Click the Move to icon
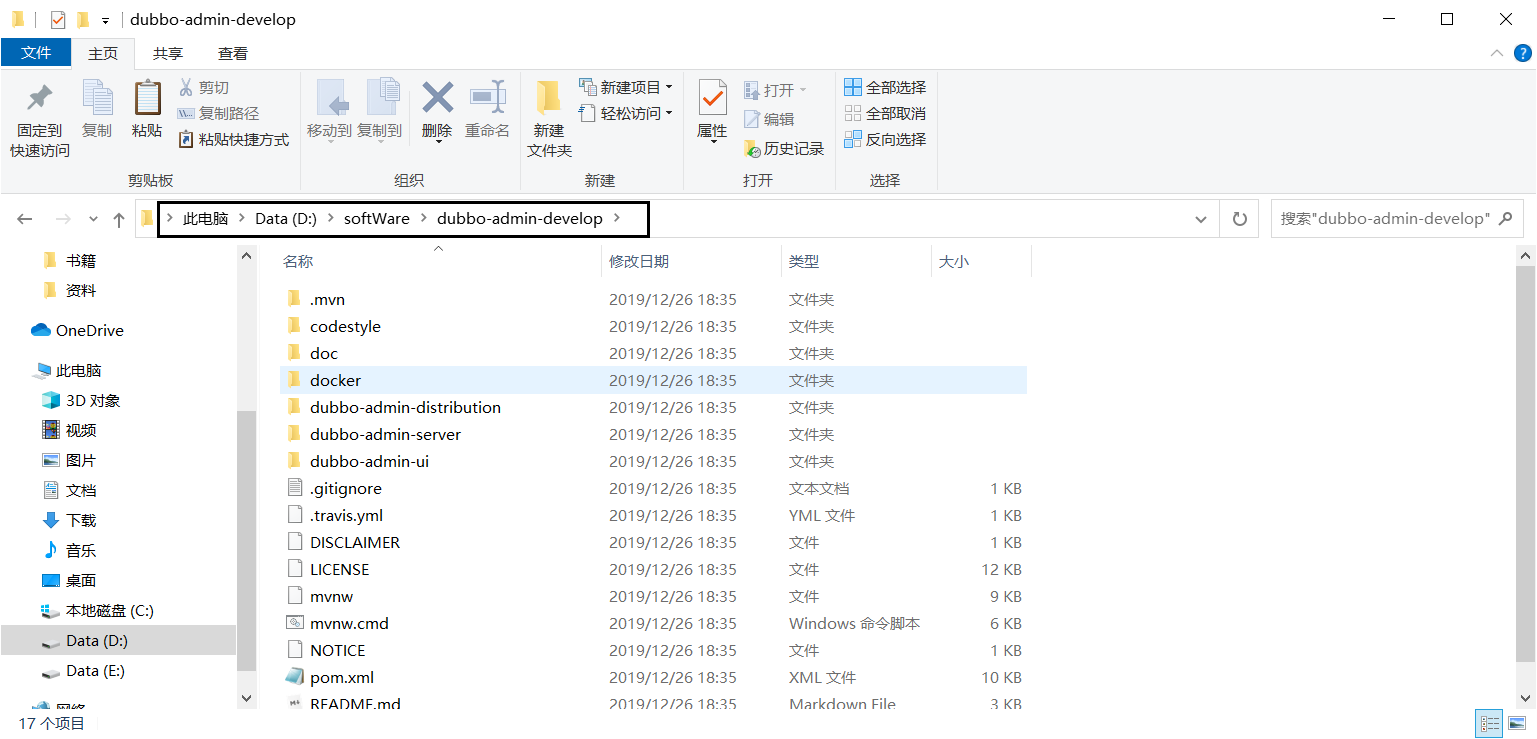The width and height of the screenshot is (1537, 739). (x=331, y=98)
